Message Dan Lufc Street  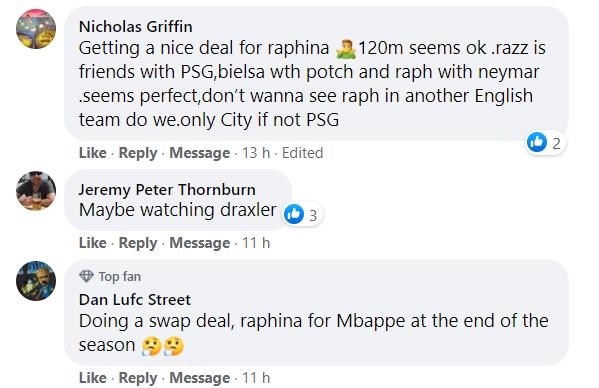pyautogui.click(x=200, y=378)
